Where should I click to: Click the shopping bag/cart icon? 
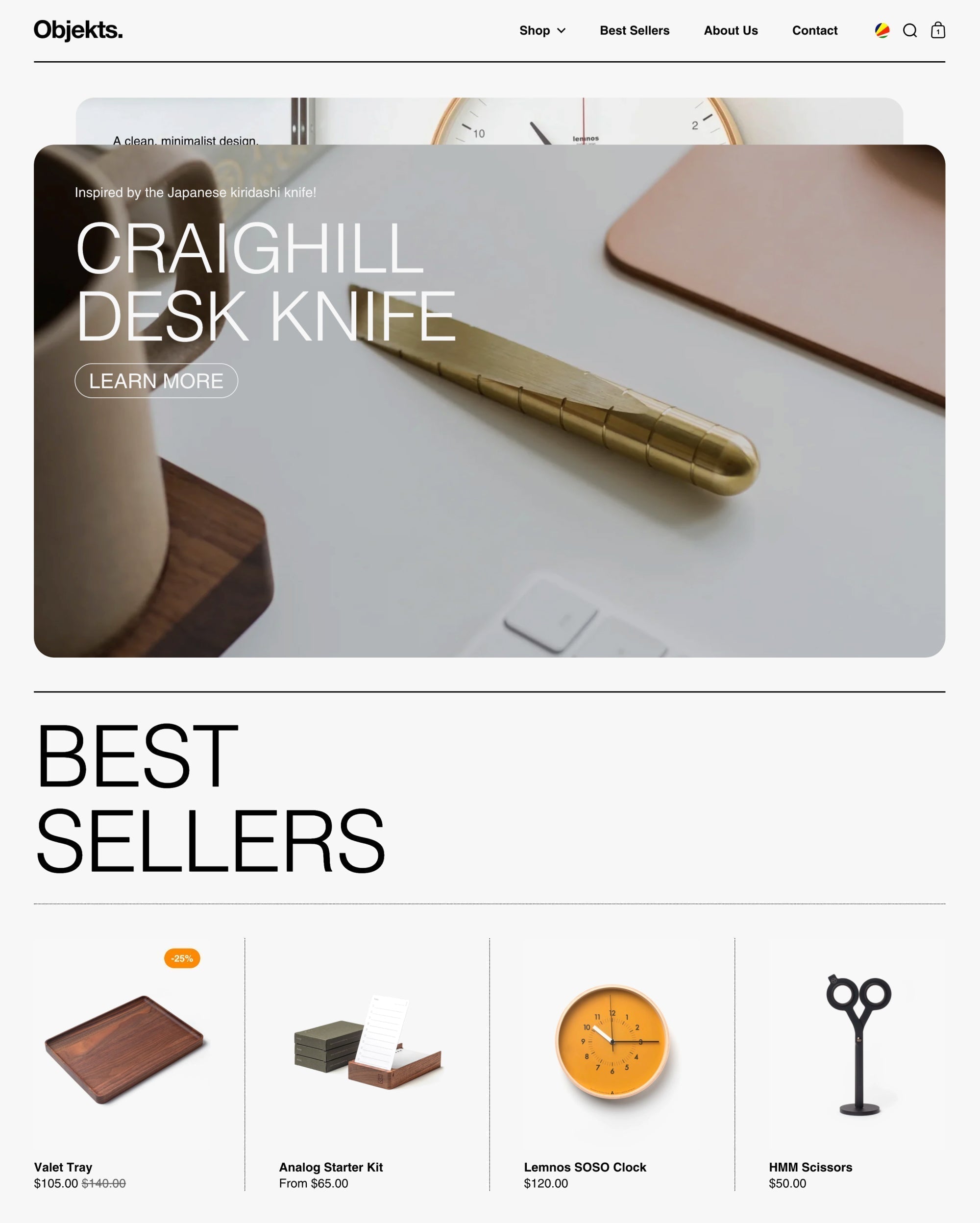coord(937,30)
